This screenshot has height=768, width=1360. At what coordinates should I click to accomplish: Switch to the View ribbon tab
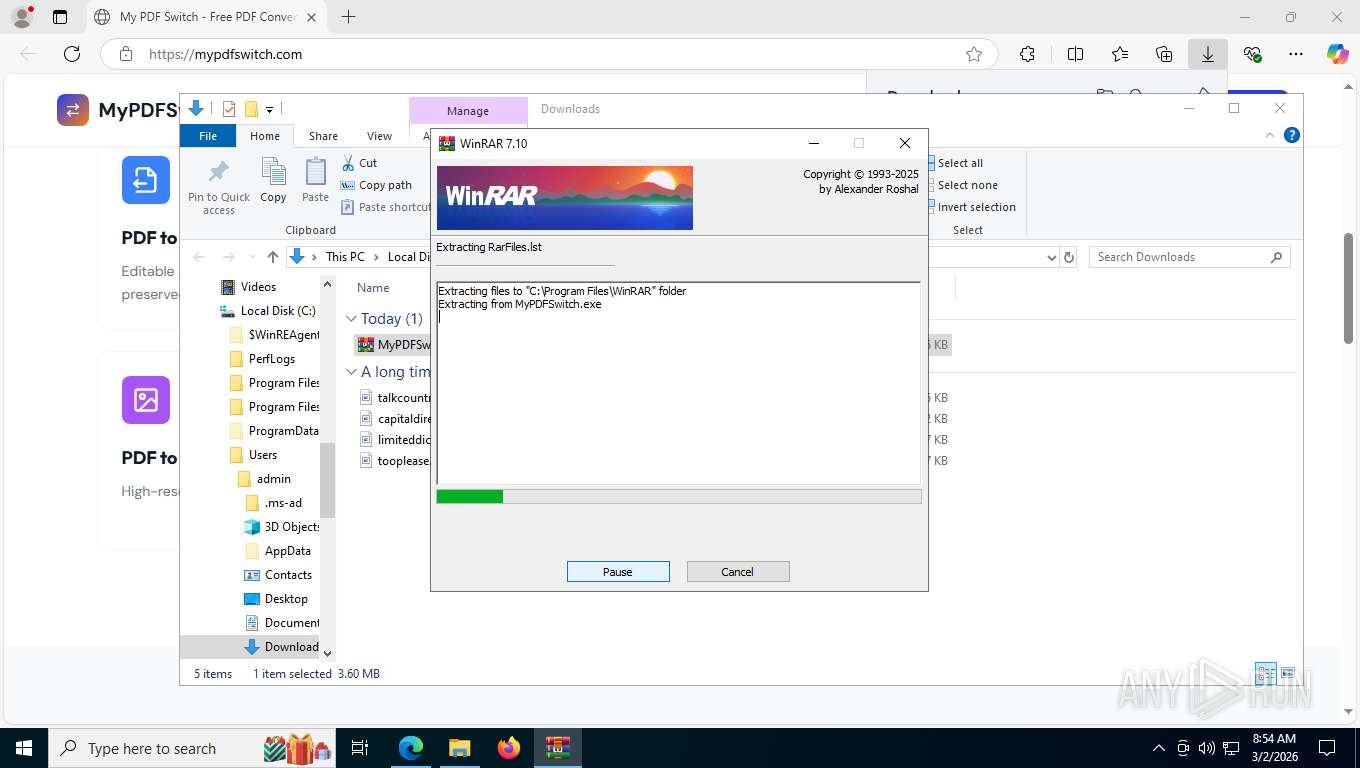click(x=380, y=136)
